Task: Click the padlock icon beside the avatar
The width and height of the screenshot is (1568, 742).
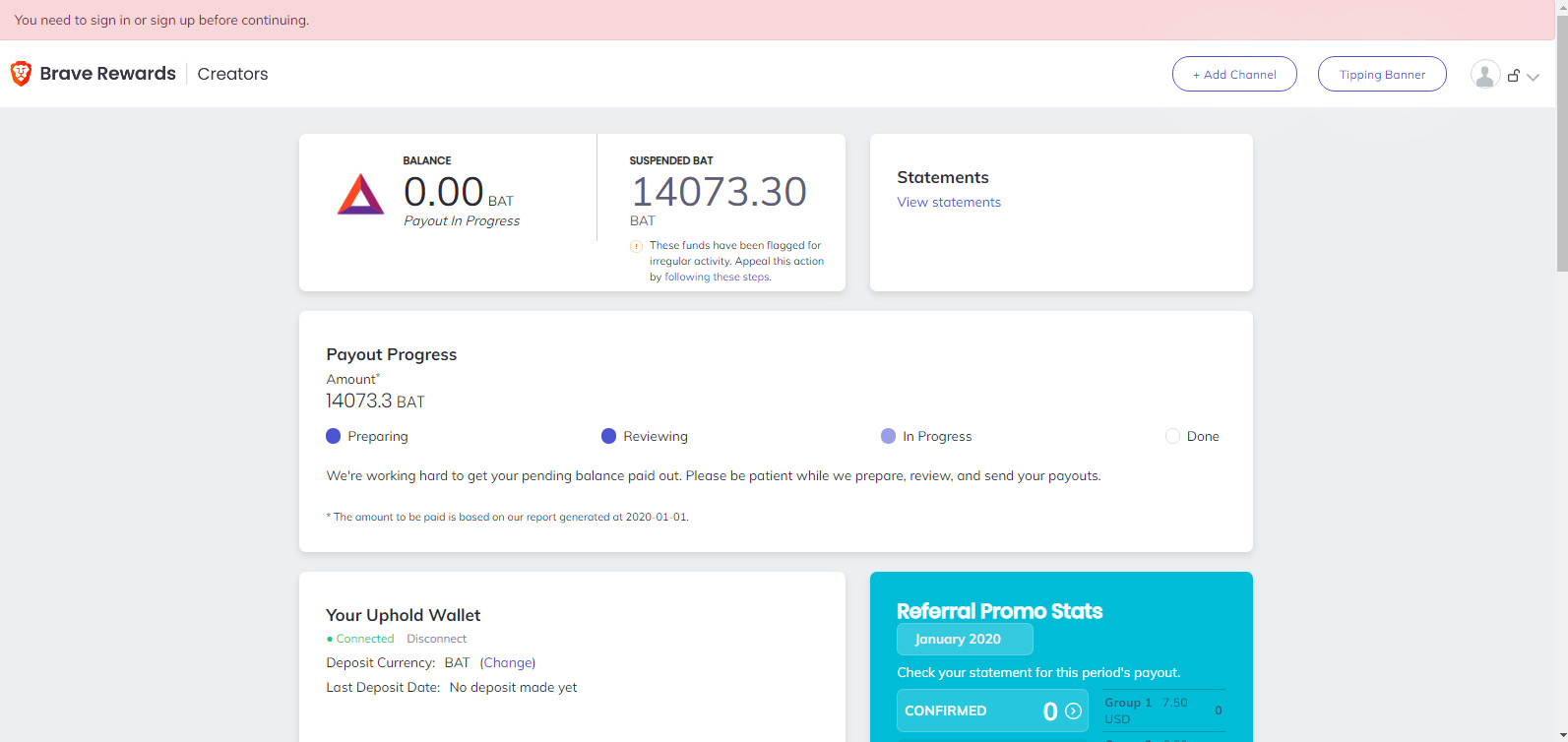Action: pyautogui.click(x=1514, y=75)
